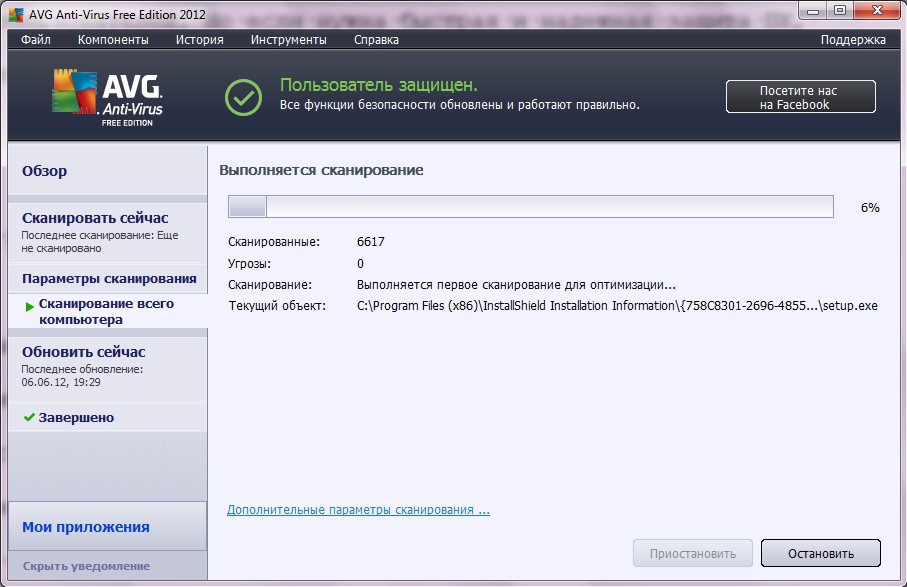Choose Обновить сейчас in the sidebar
The height and width of the screenshot is (587, 907).
(x=83, y=352)
